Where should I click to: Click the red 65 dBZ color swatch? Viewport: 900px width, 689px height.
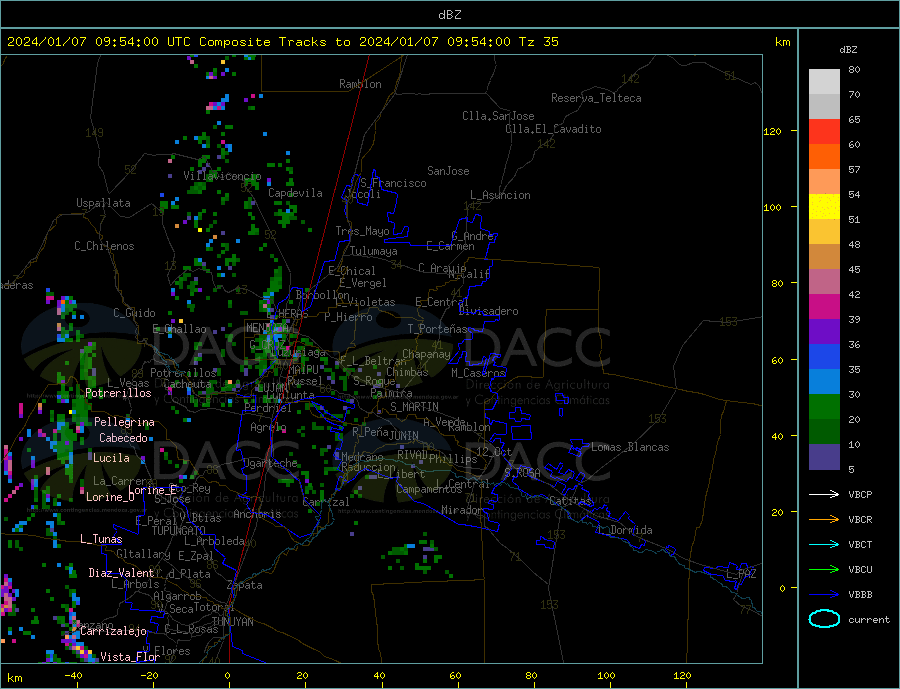tap(824, 131)
